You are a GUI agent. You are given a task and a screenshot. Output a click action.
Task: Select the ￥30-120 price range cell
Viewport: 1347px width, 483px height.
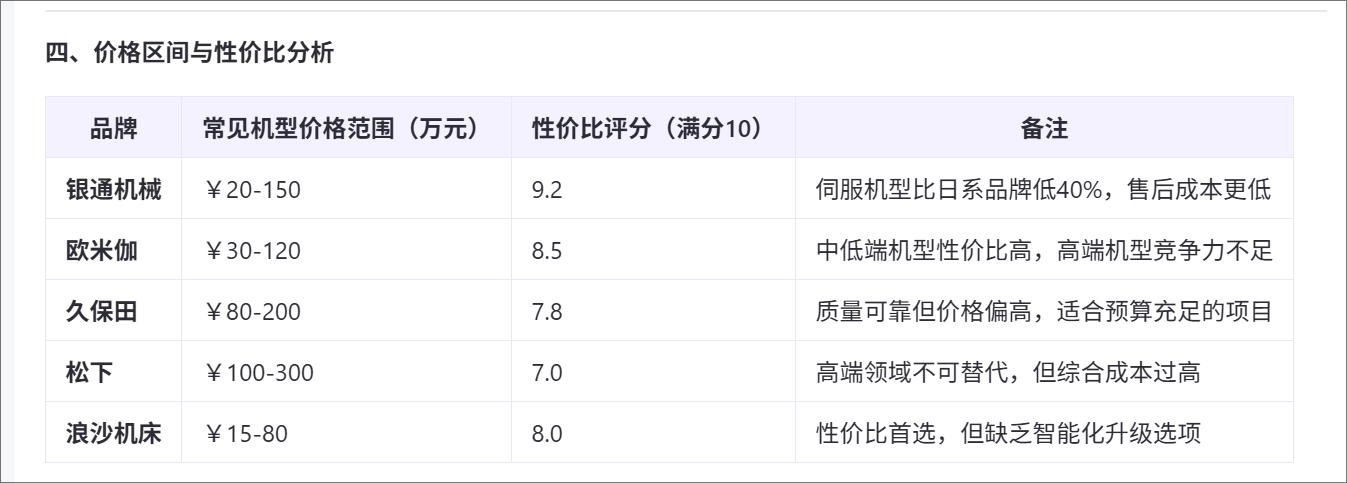pos(252,250)
